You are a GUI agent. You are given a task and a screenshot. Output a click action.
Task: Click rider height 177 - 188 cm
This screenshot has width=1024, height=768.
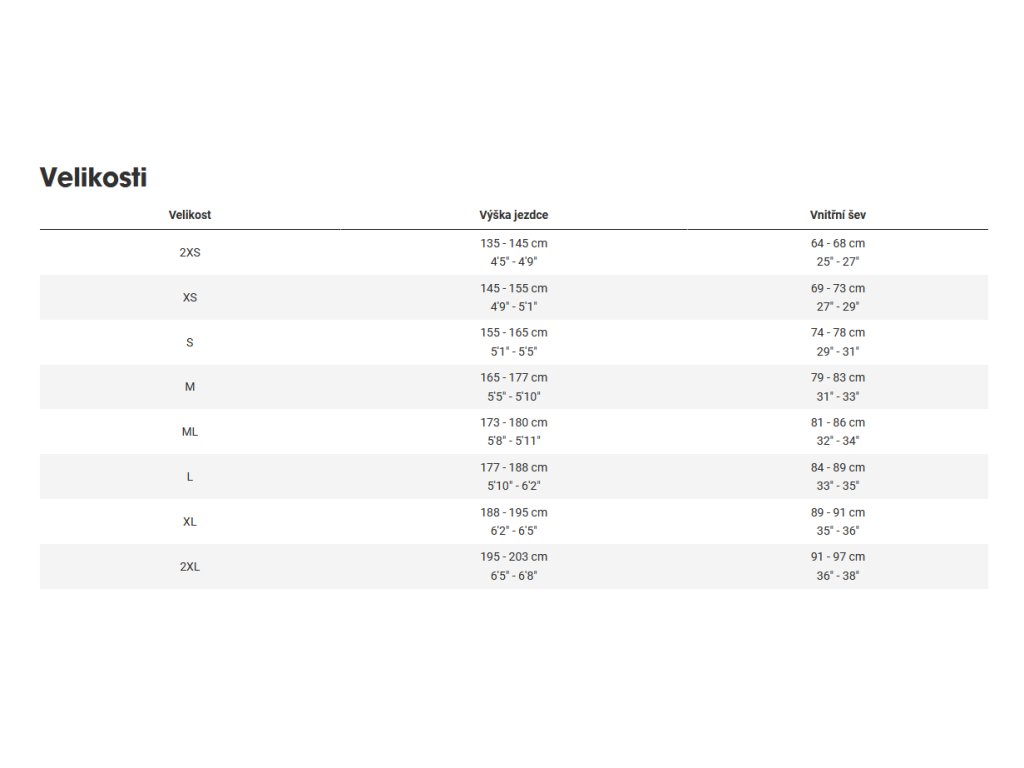(x=514, y=468)
